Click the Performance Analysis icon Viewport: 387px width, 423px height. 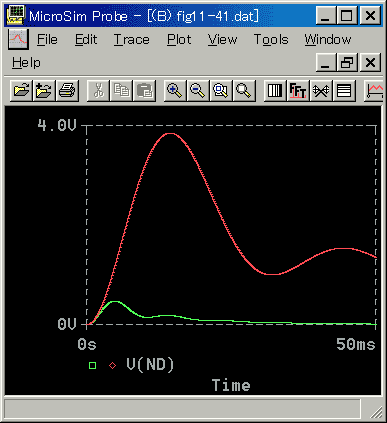coord(321,90)
